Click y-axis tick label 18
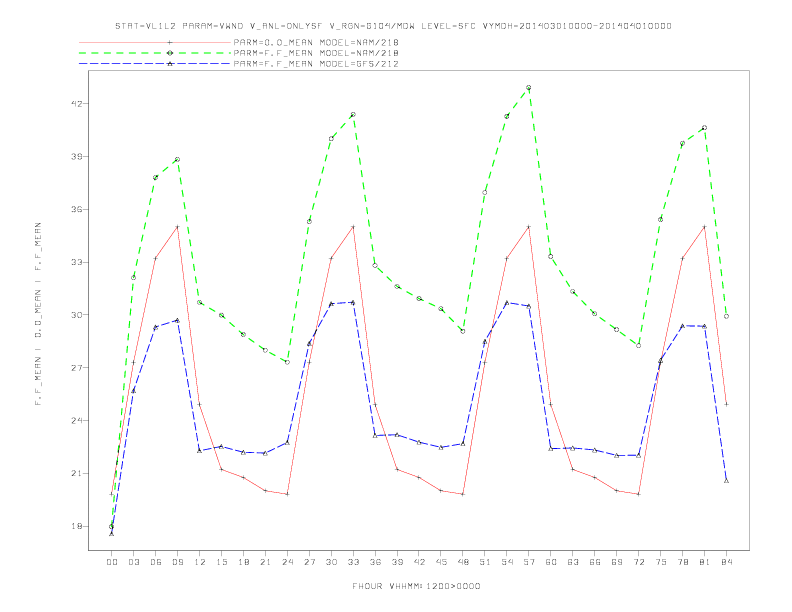 (76, 526)
